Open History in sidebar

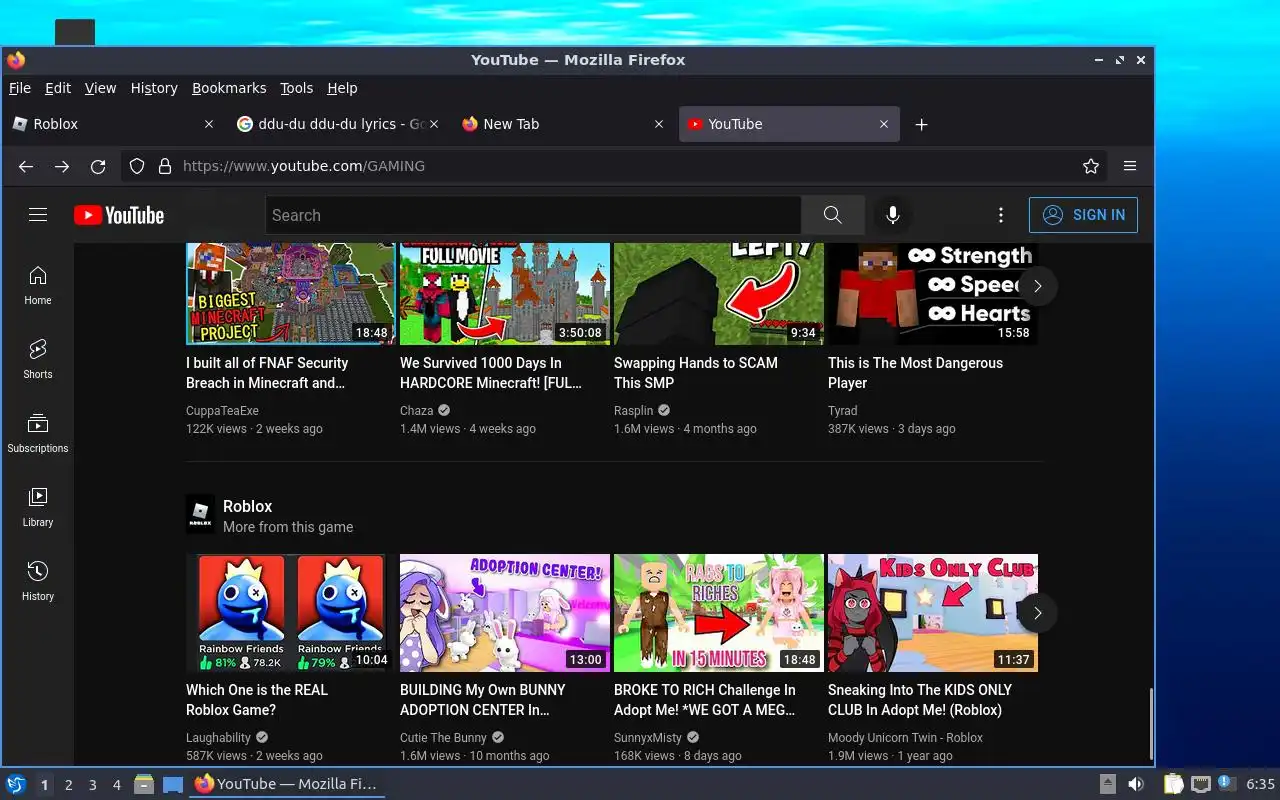pyautogui.click(x=38, y=581)
